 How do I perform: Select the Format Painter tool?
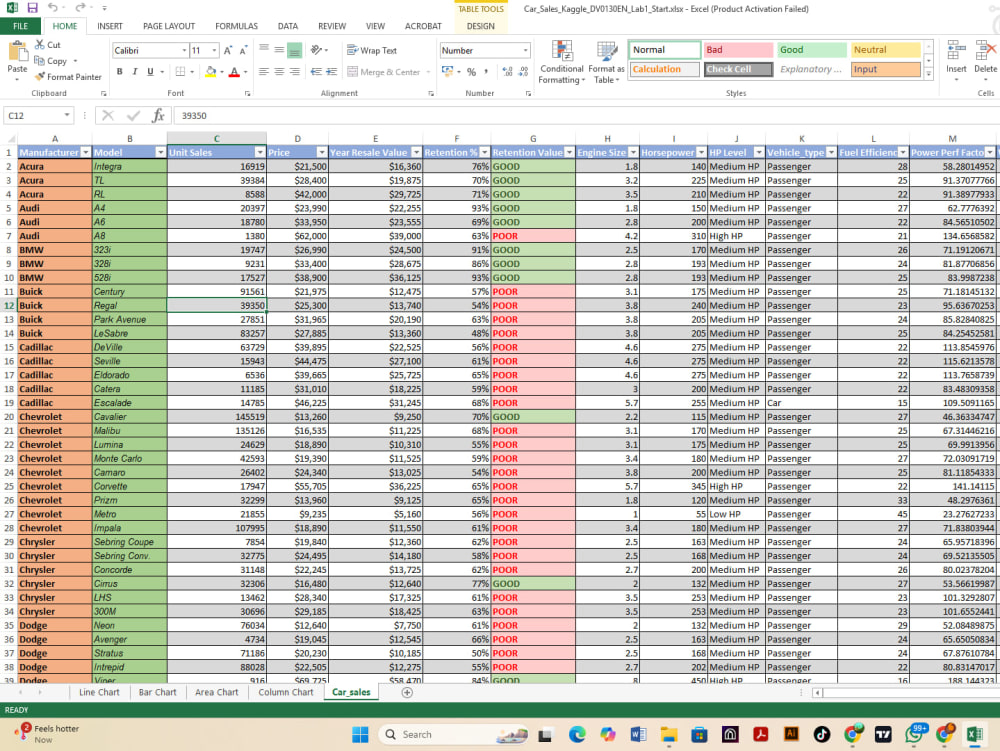click(68, 77)
